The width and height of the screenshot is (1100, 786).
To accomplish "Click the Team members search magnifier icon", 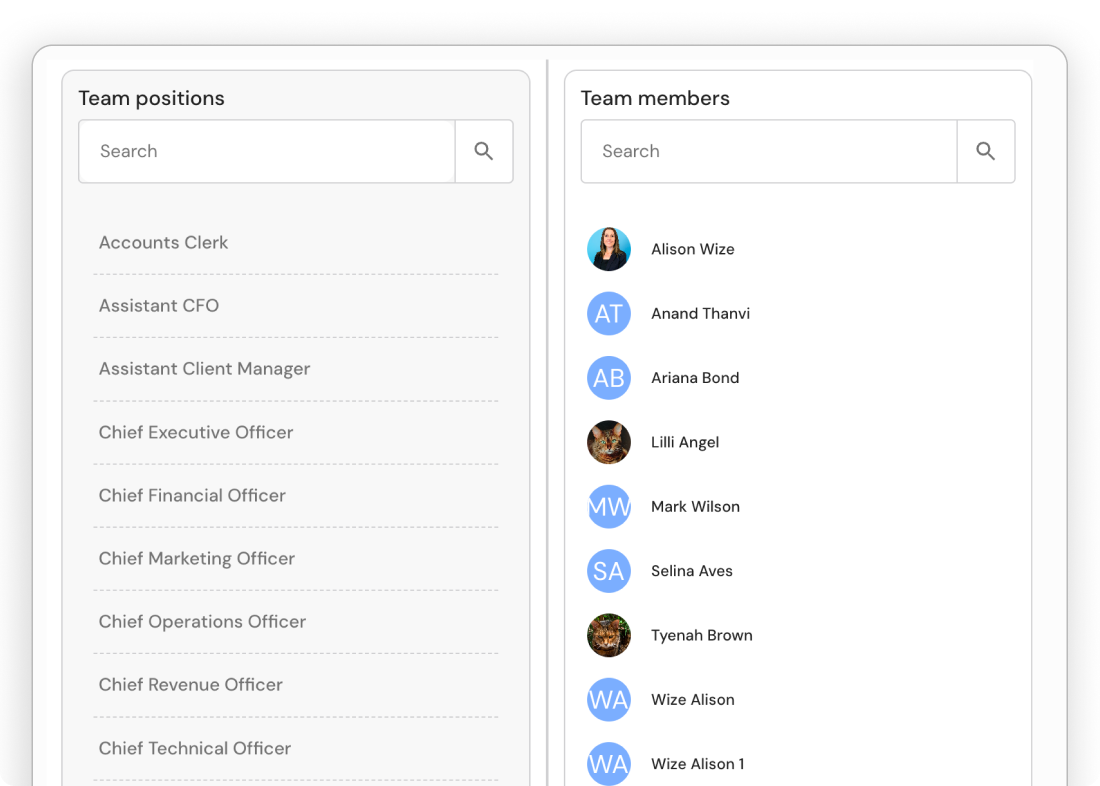I will 986,151.
